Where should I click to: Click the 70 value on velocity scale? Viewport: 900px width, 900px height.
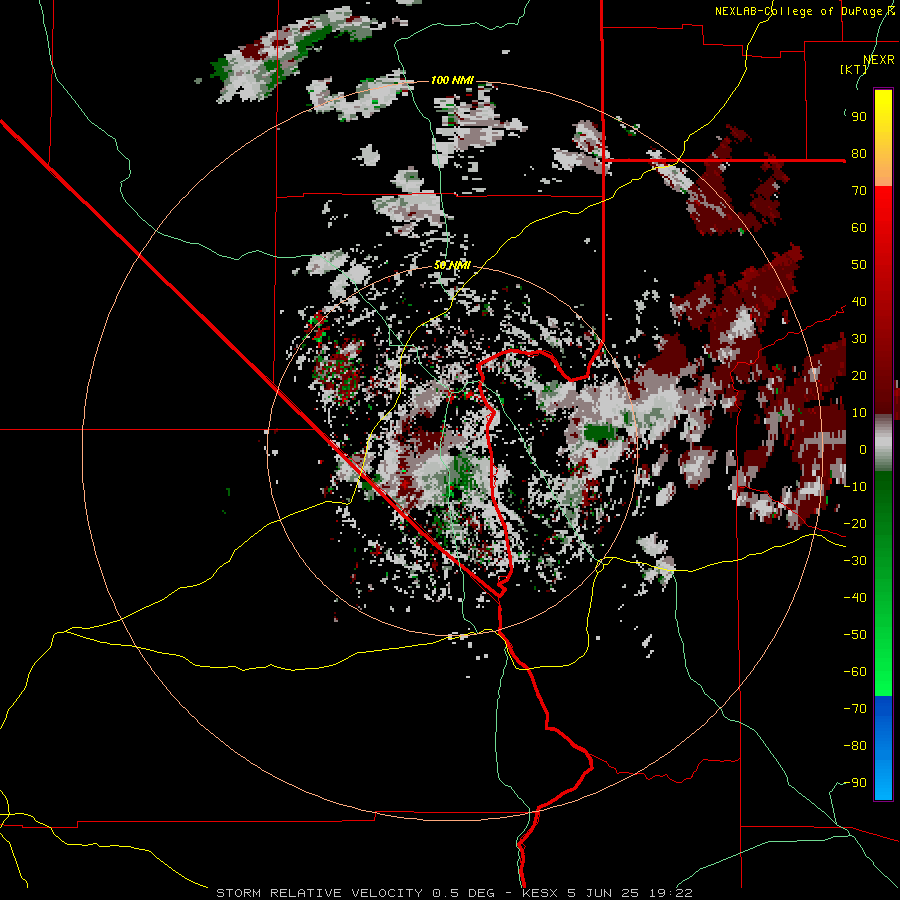[x=859, y=191]
